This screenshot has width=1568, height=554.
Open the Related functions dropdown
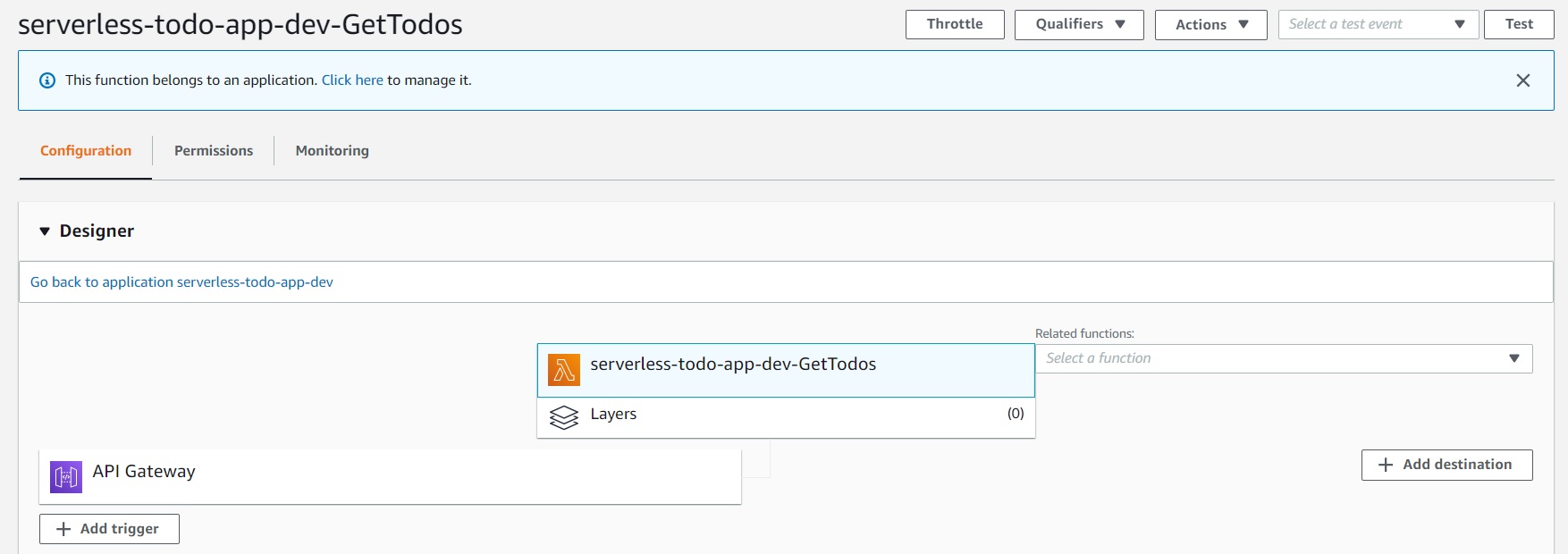1284,358
